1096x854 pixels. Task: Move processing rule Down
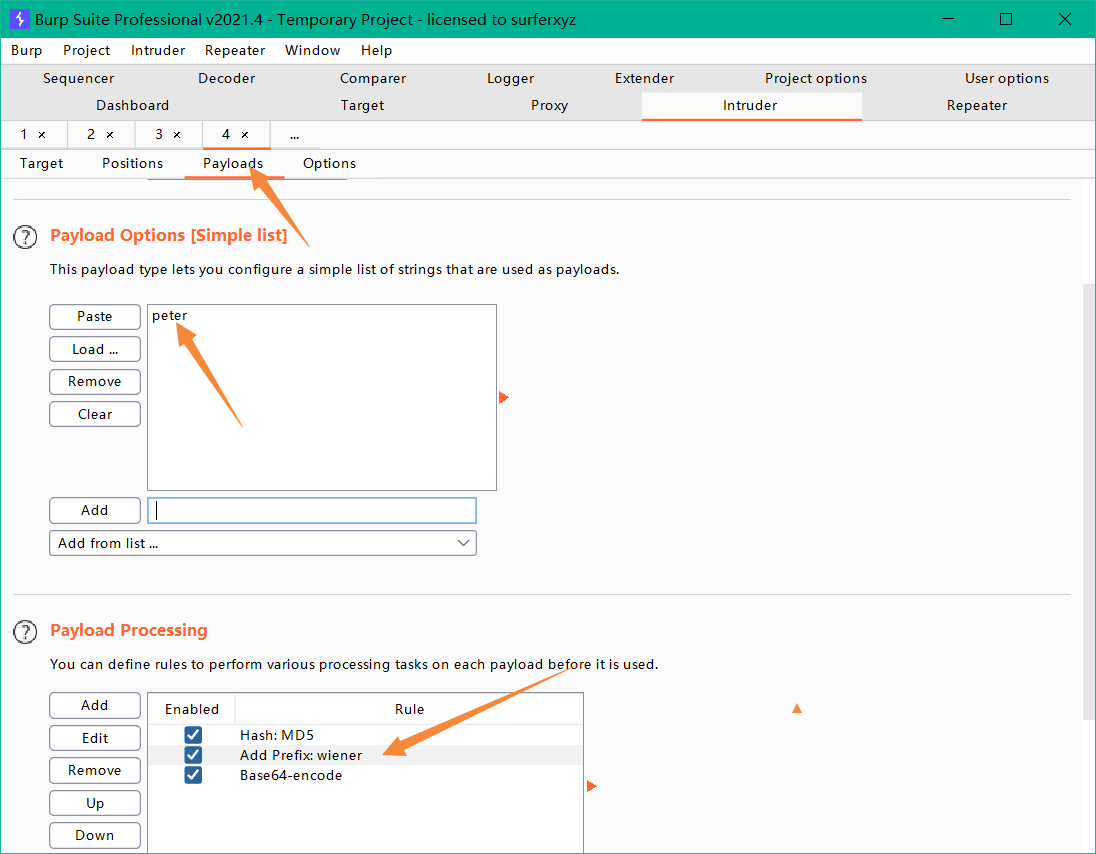coord(95,835)
